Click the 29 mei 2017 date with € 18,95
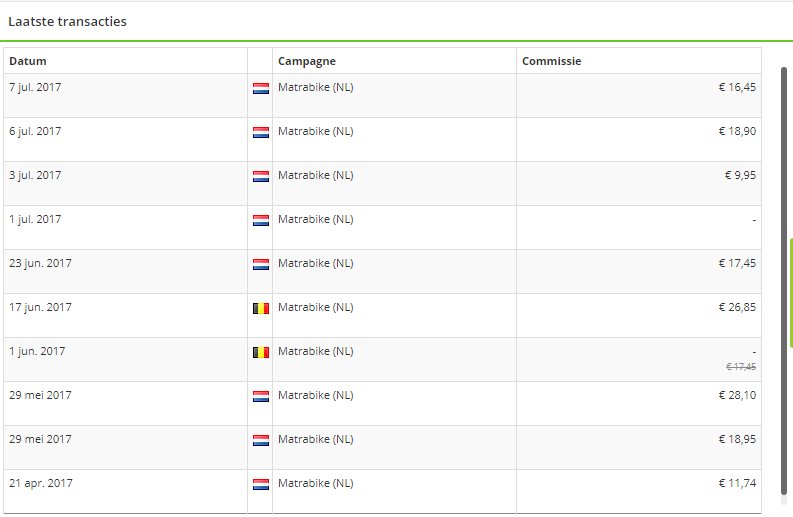Viewport: 793px width, 517px height. [40, 439]
